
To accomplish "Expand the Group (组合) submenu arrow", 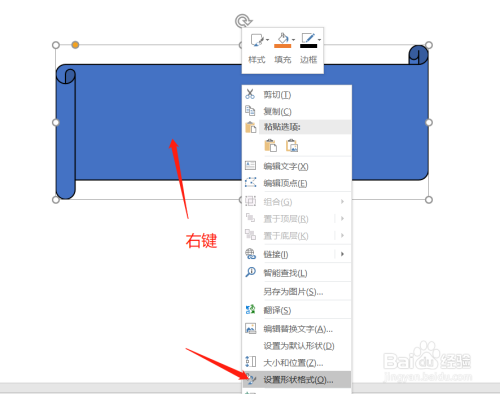I will 342,201.
